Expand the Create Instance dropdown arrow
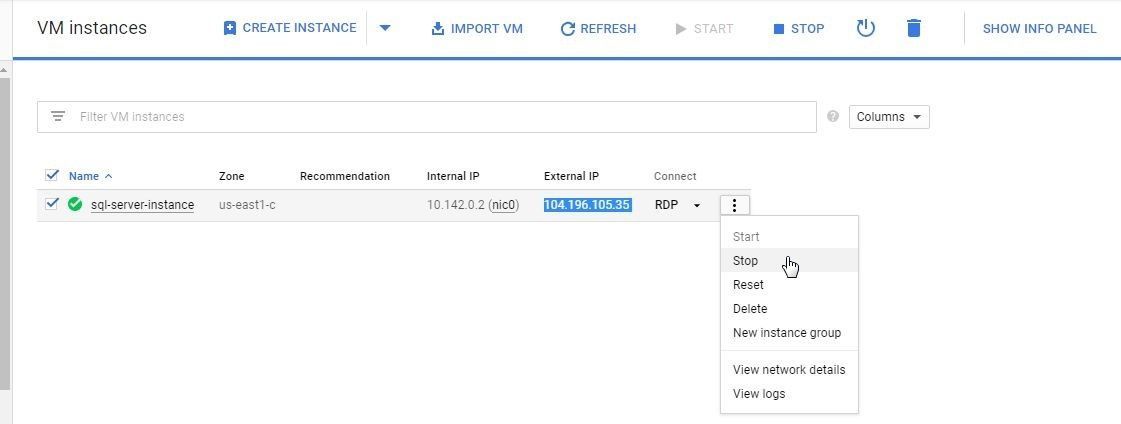 click(385, 28)
